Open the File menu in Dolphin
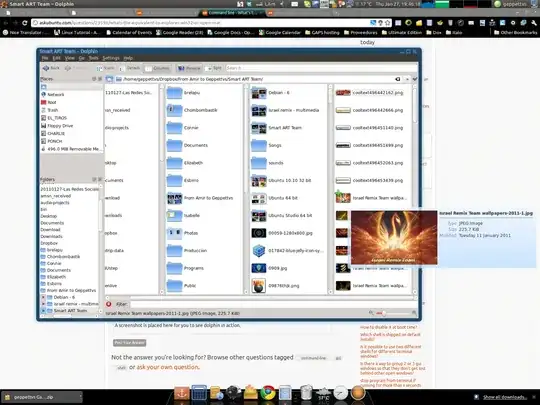540x405 pixels. tap(45, 58)
